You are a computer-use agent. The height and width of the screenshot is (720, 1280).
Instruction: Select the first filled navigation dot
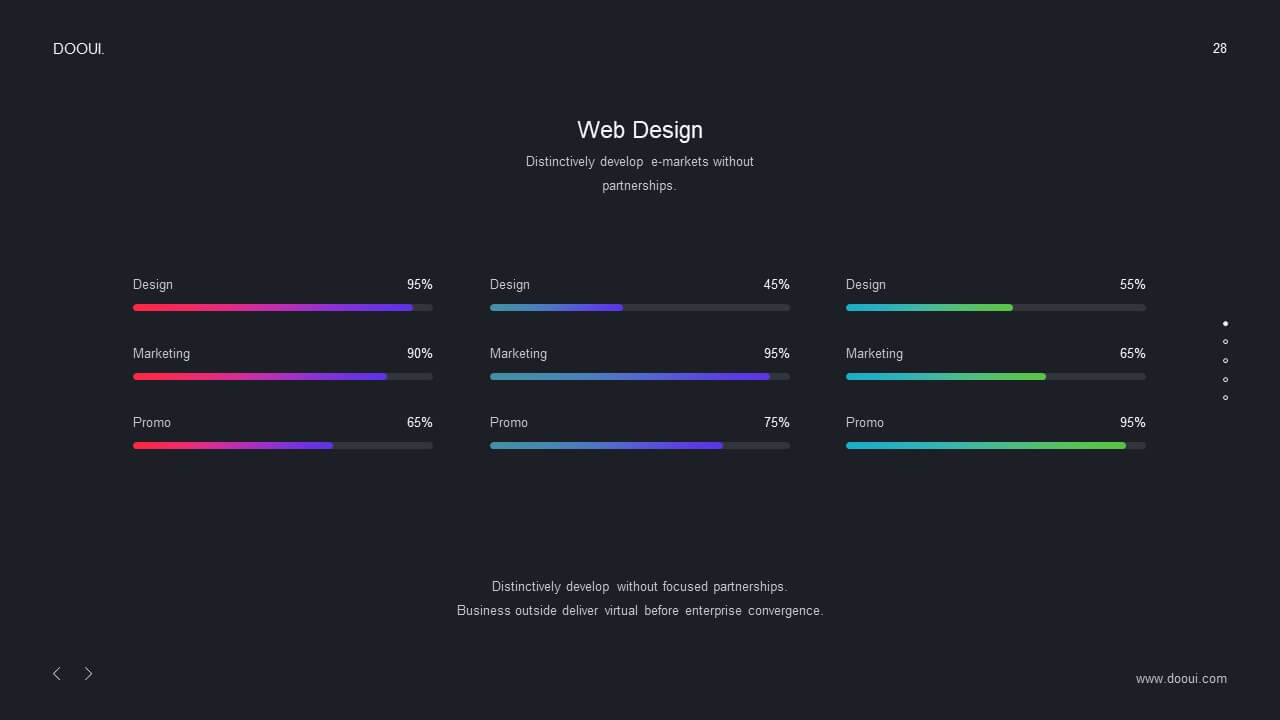tap(1225, 324)
